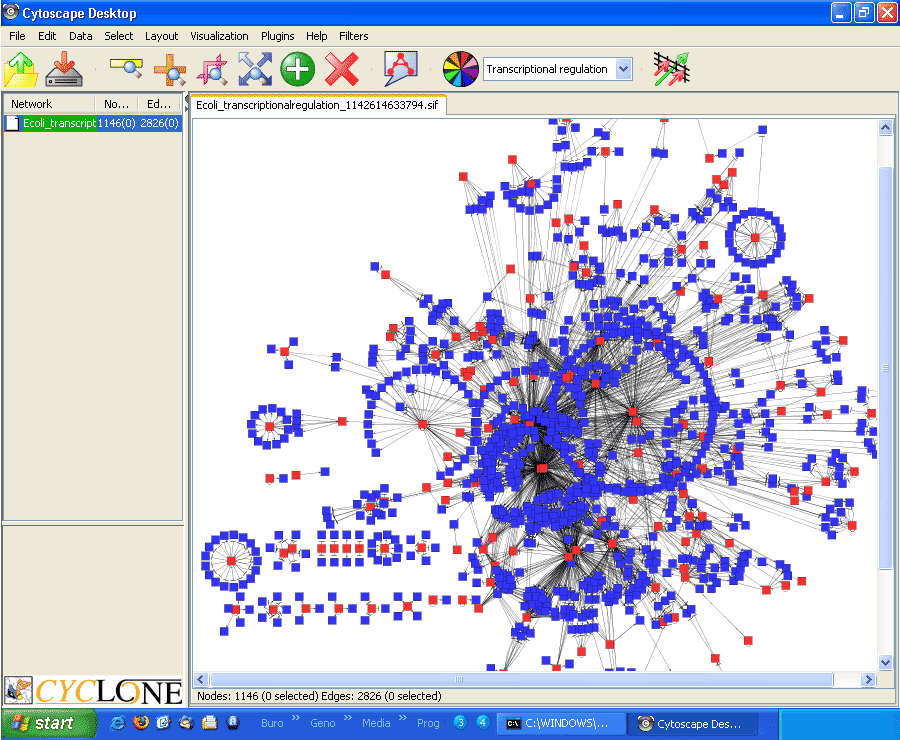Viewport: 900px width, 740px height.
Task: Click the zoom selected region icon
Action: pos(212,69)
